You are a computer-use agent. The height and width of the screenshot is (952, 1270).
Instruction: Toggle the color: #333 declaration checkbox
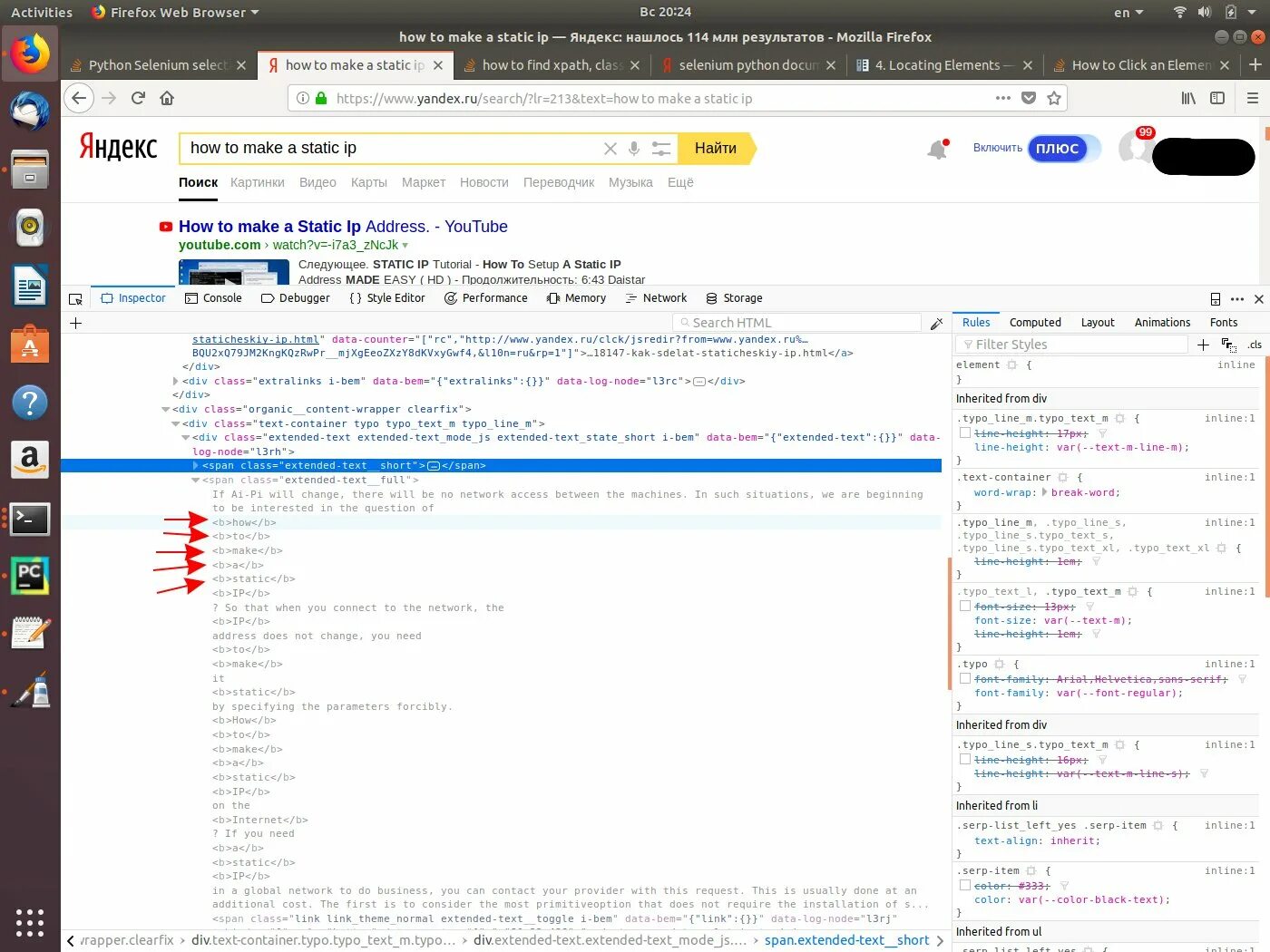(x=965, y=886)
